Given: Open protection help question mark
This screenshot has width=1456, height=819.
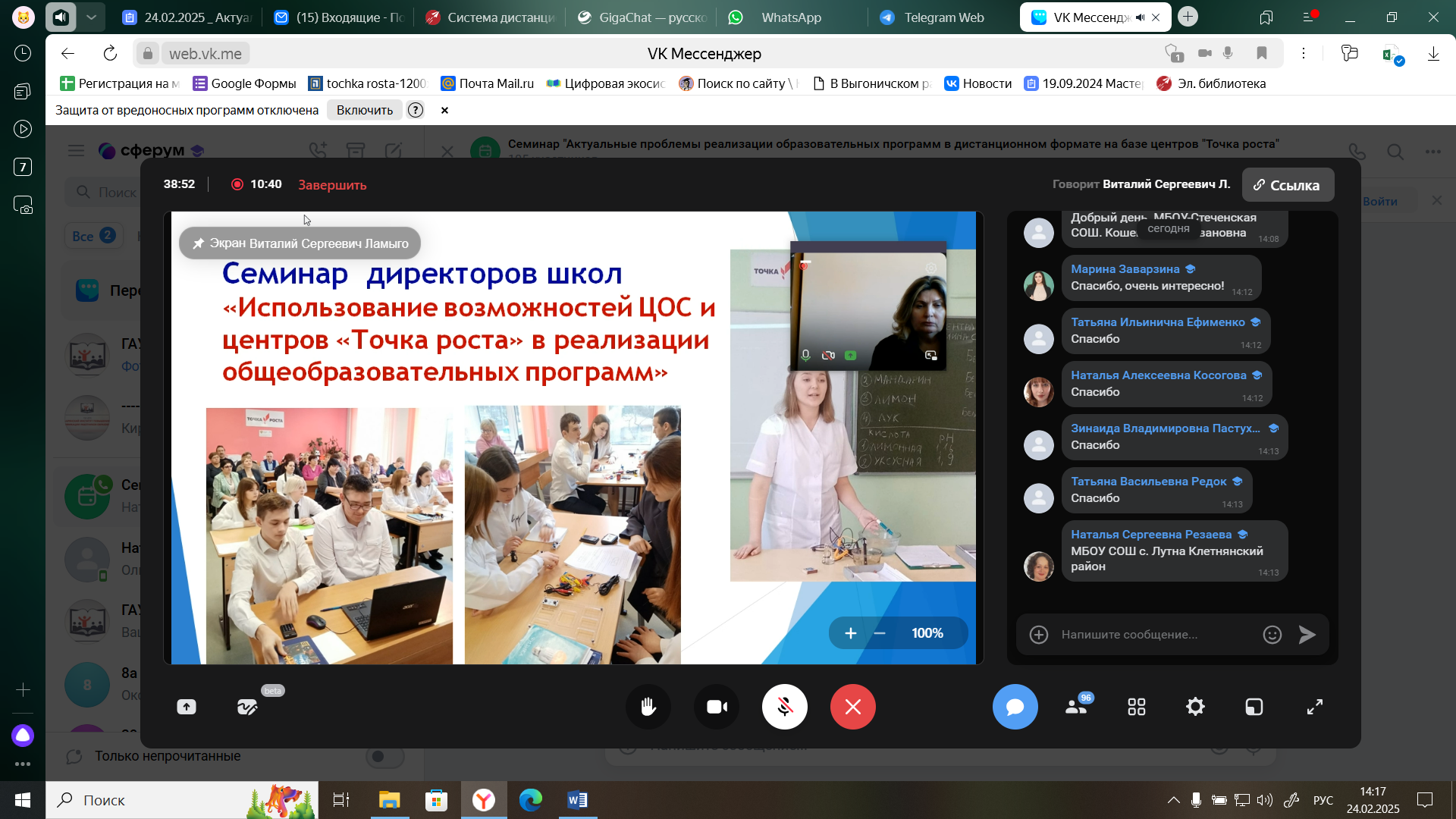Looking at the screenshot, I should (x=416, y=110).
